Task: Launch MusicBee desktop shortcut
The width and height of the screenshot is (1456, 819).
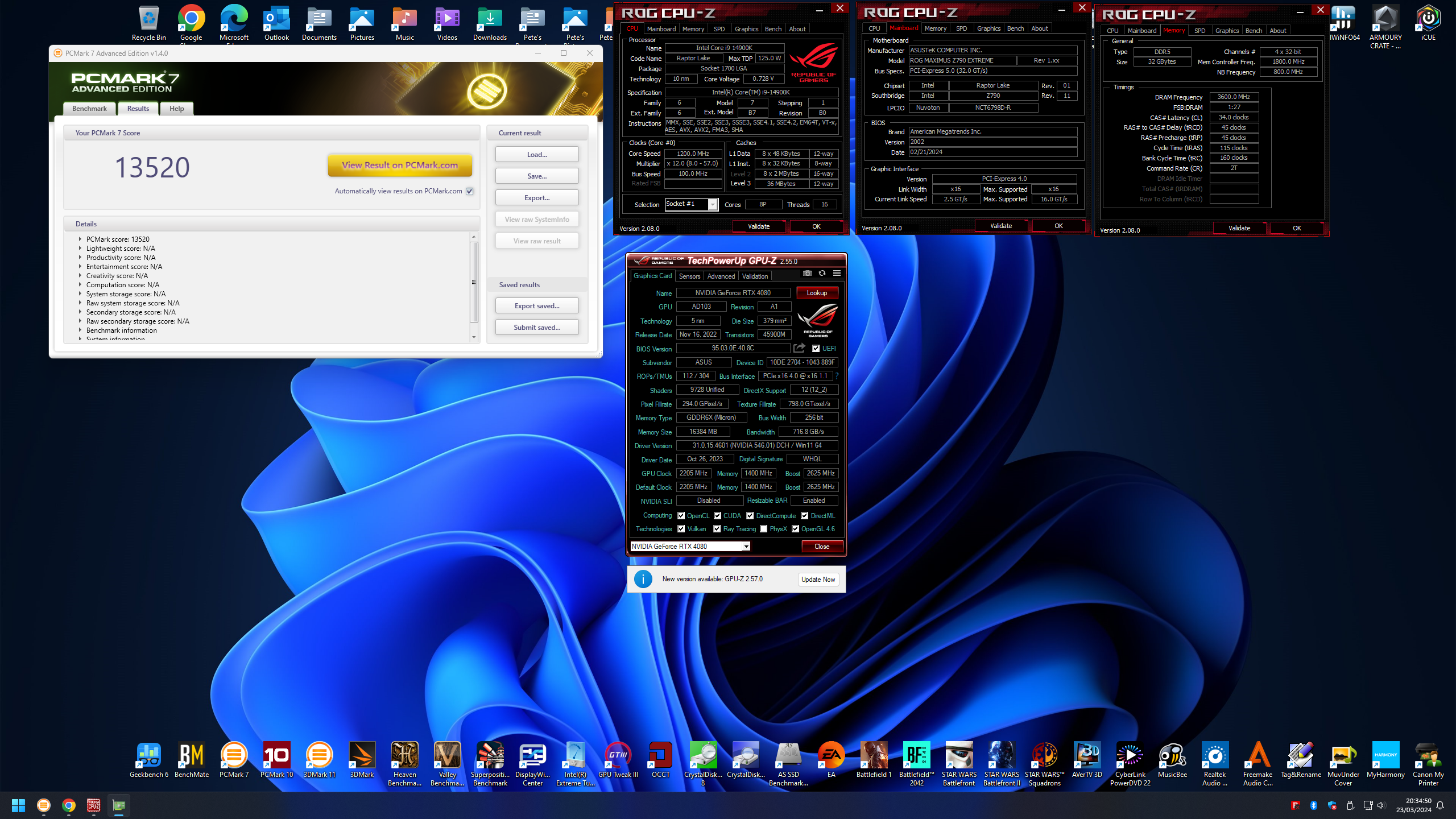Action: 1172,760
